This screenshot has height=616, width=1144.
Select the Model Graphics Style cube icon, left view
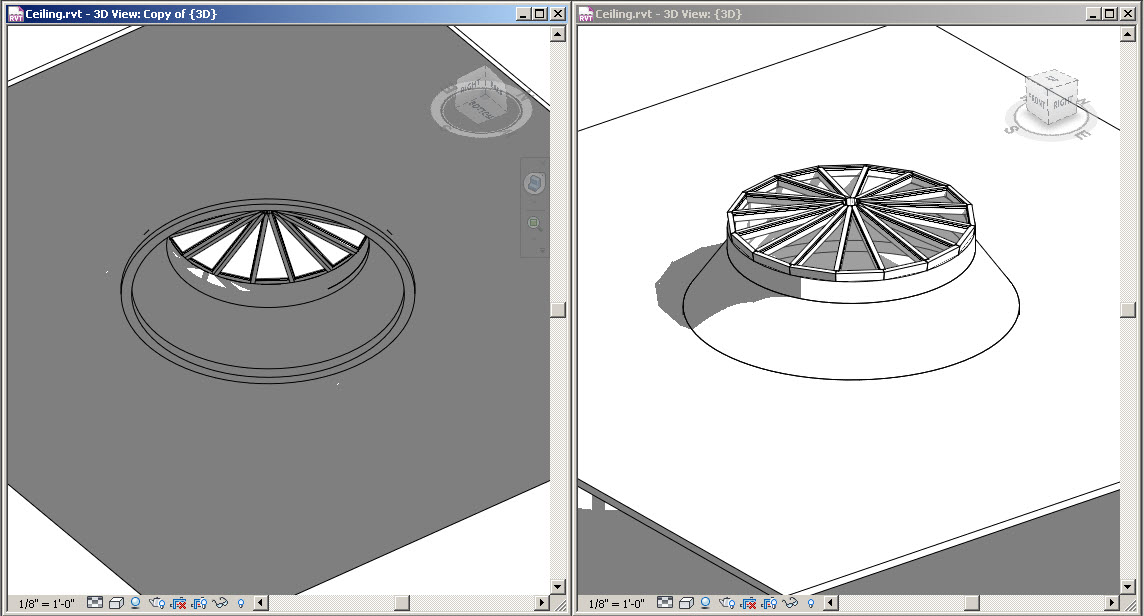click(x=118, y=602)
